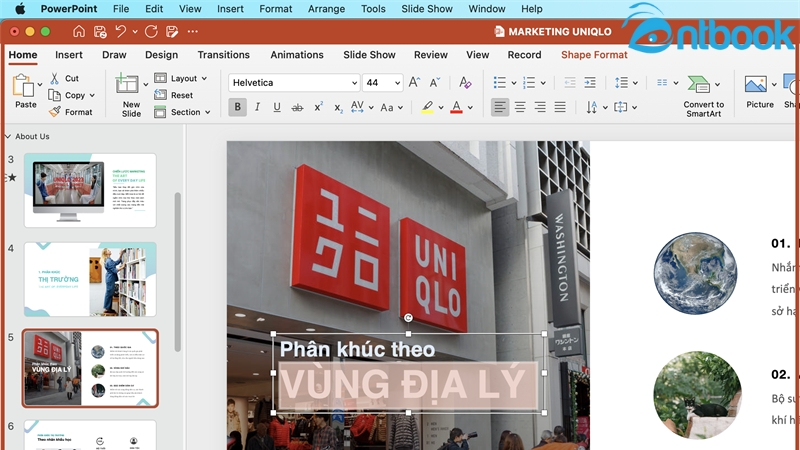
Task: Click the Save icon in title bar
Action: pyautogui.click(x=100, y=32)
